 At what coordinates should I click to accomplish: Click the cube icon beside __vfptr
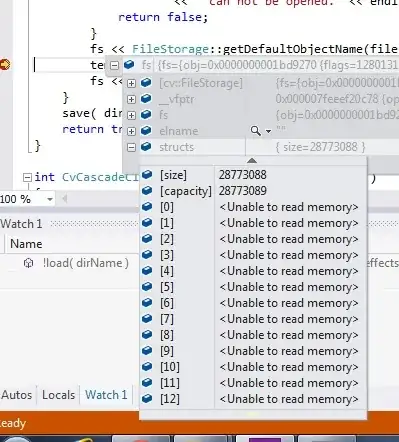pos(146,98)
